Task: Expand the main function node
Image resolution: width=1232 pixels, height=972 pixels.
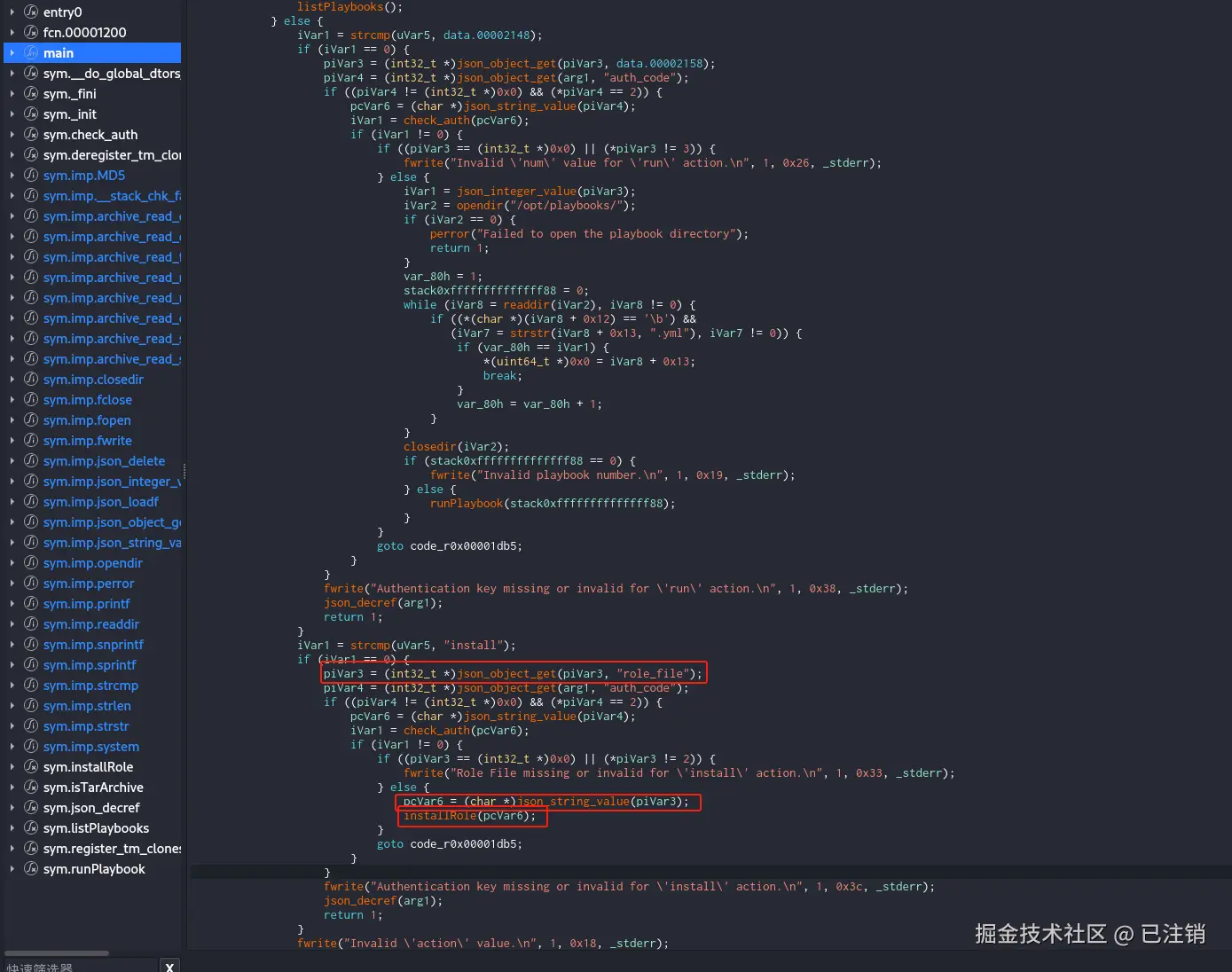Action: pos(12,53)
